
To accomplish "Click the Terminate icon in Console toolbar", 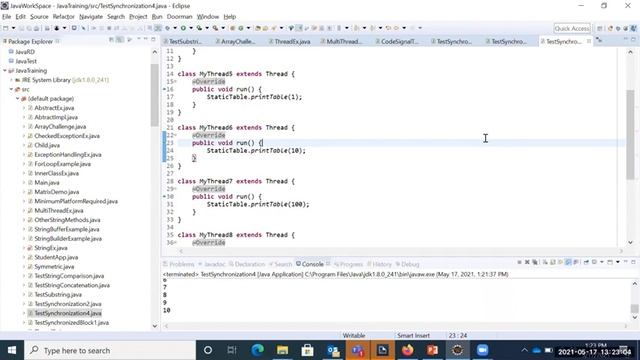I will pyautogui.click(x=520, y=262).
